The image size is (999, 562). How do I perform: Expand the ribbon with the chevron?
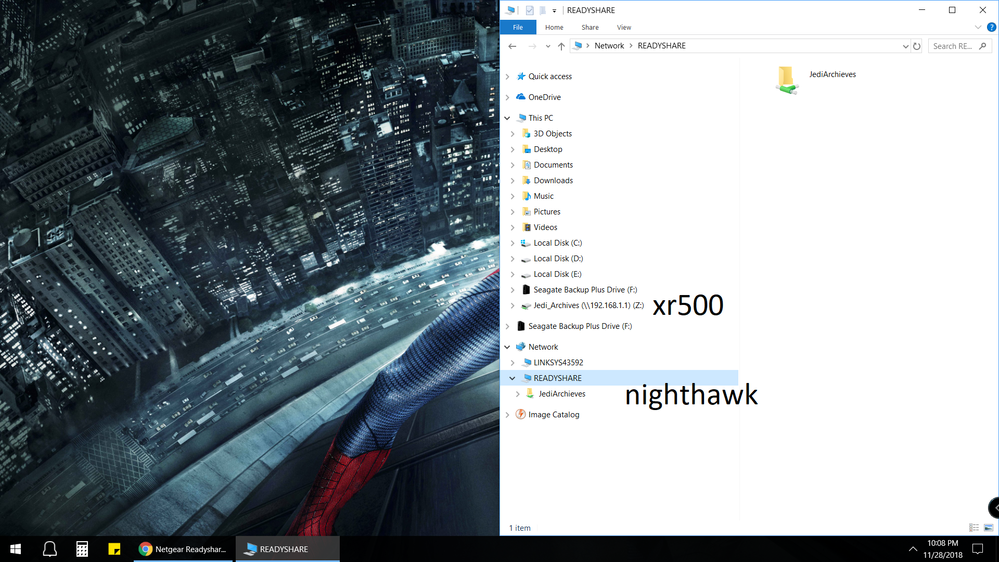pos(979,28)
